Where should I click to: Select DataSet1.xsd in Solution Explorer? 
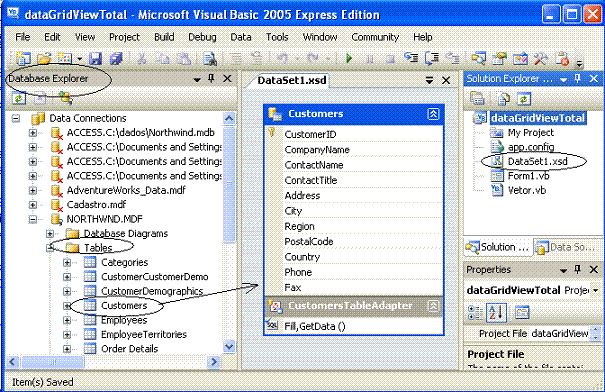(x=537, y=161)
